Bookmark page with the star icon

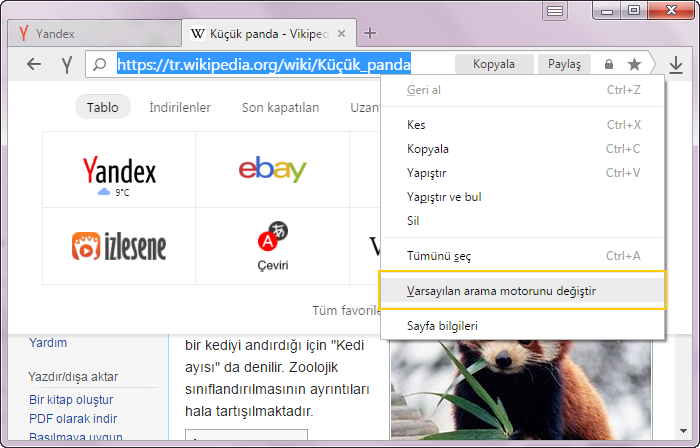[x=634, y=64]
